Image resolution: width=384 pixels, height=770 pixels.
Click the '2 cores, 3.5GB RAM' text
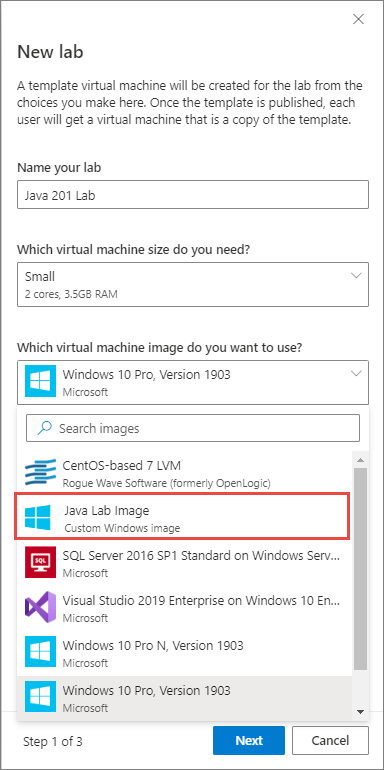click(x=71, y=294)
